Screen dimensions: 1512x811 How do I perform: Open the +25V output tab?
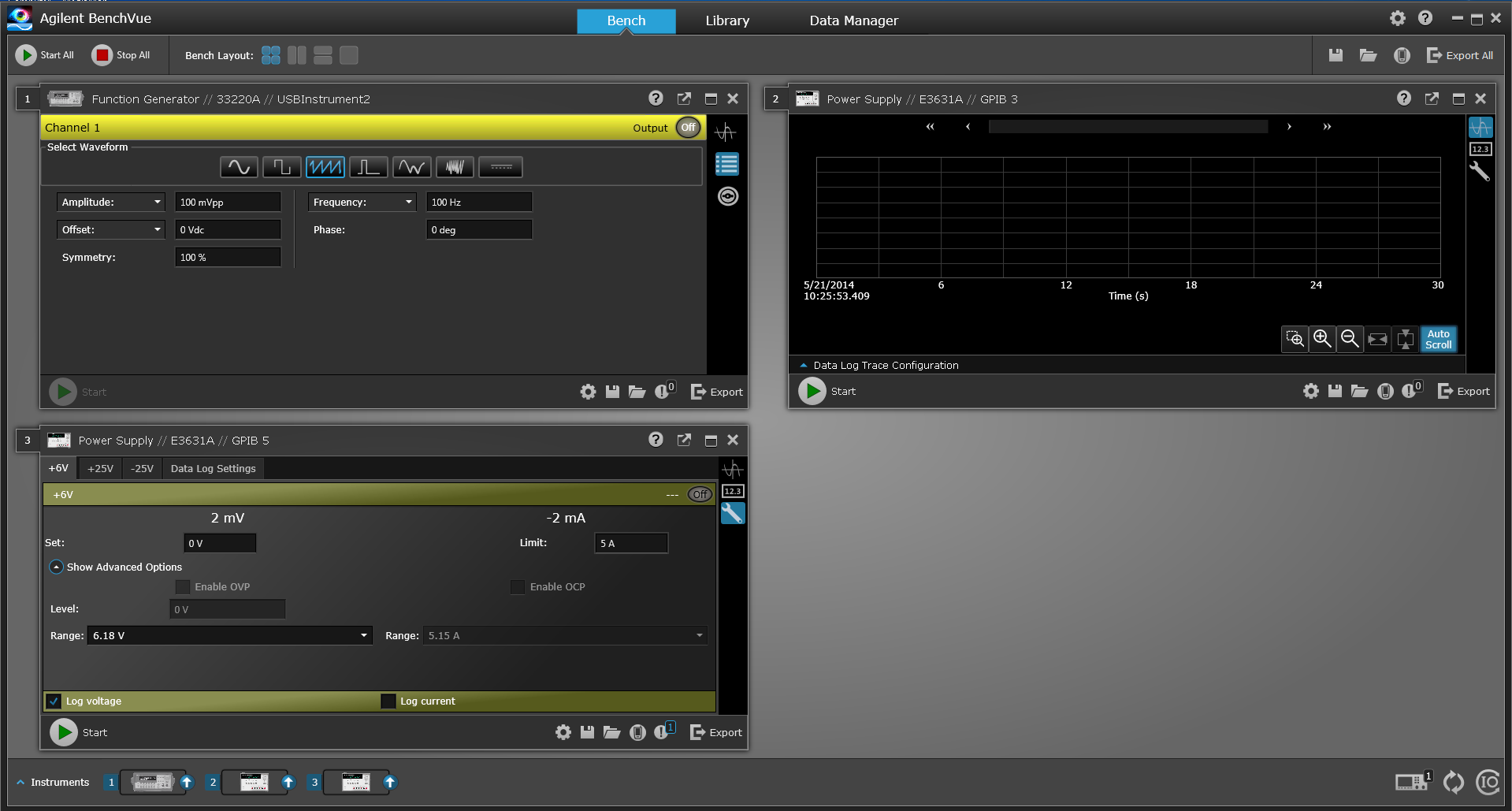[x=100, y=468]
